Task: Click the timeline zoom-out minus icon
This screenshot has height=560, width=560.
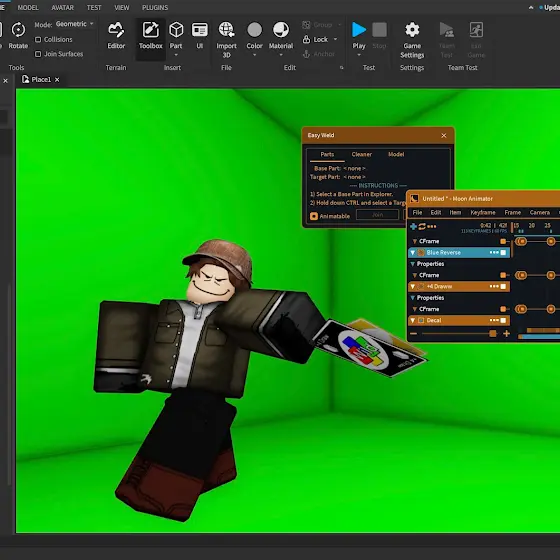Action: point(414,334)
